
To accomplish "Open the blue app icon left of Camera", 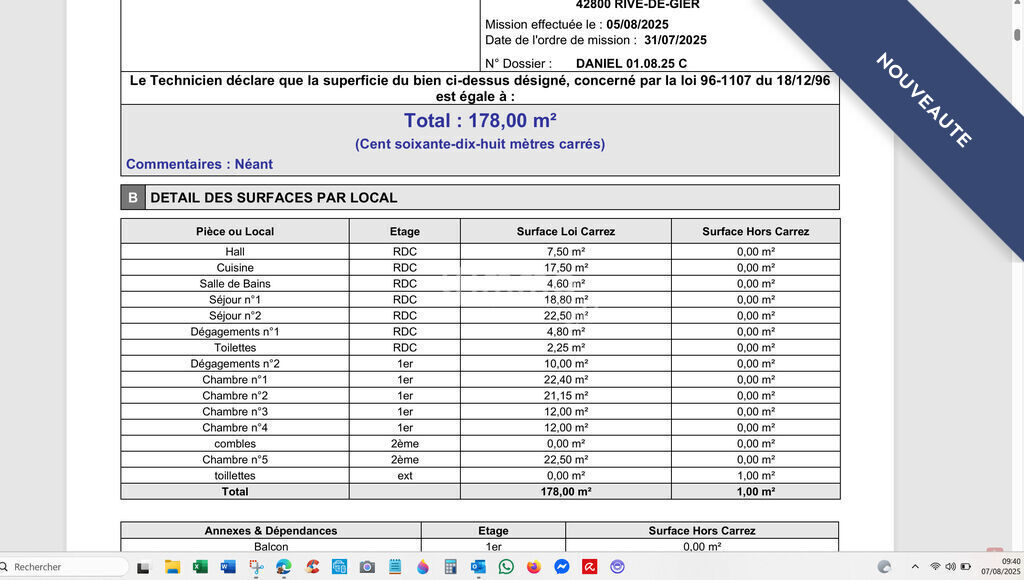I will coord(339,567).
